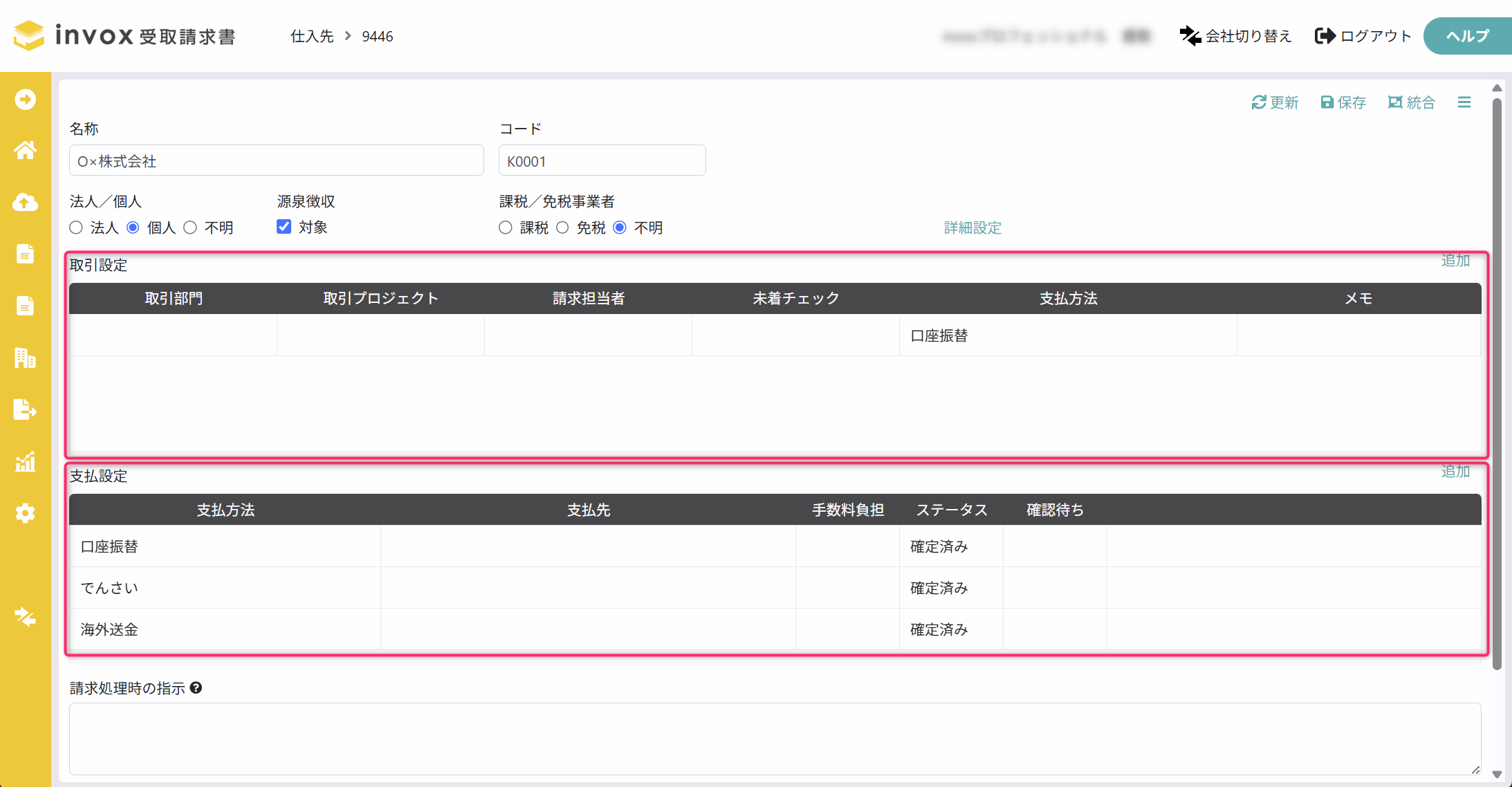Open the home icon in sidebar

tap(25, 150)
